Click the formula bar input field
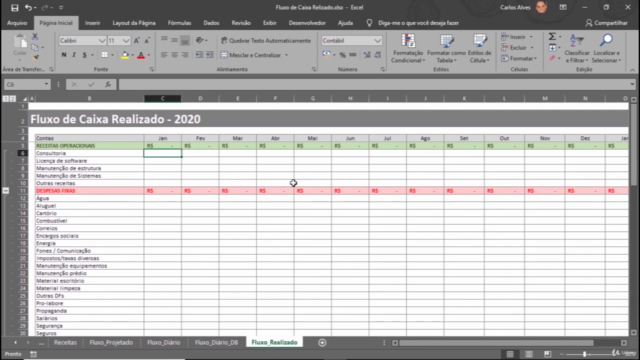Viewport: 640px width, 360px height. [x=373, y=84]
